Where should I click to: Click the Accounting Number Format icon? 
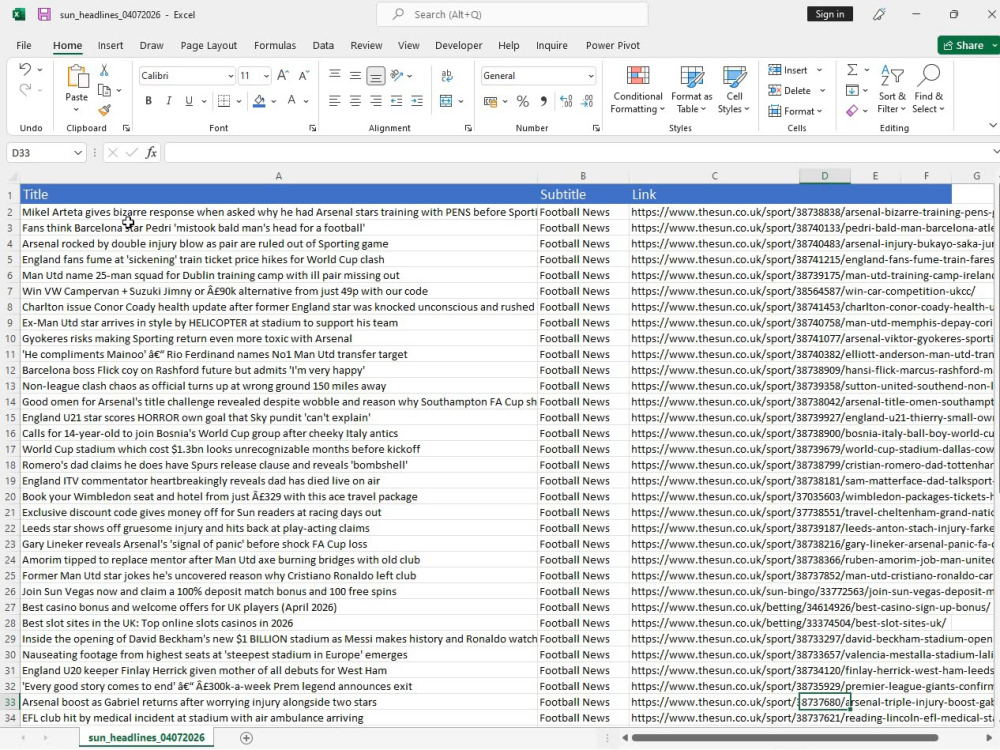pos(490,101)
